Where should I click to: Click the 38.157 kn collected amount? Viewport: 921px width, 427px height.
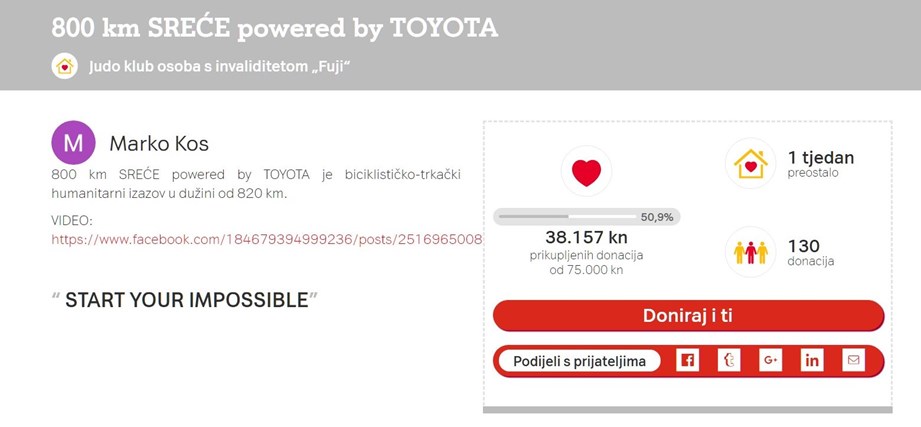(586, 237)
